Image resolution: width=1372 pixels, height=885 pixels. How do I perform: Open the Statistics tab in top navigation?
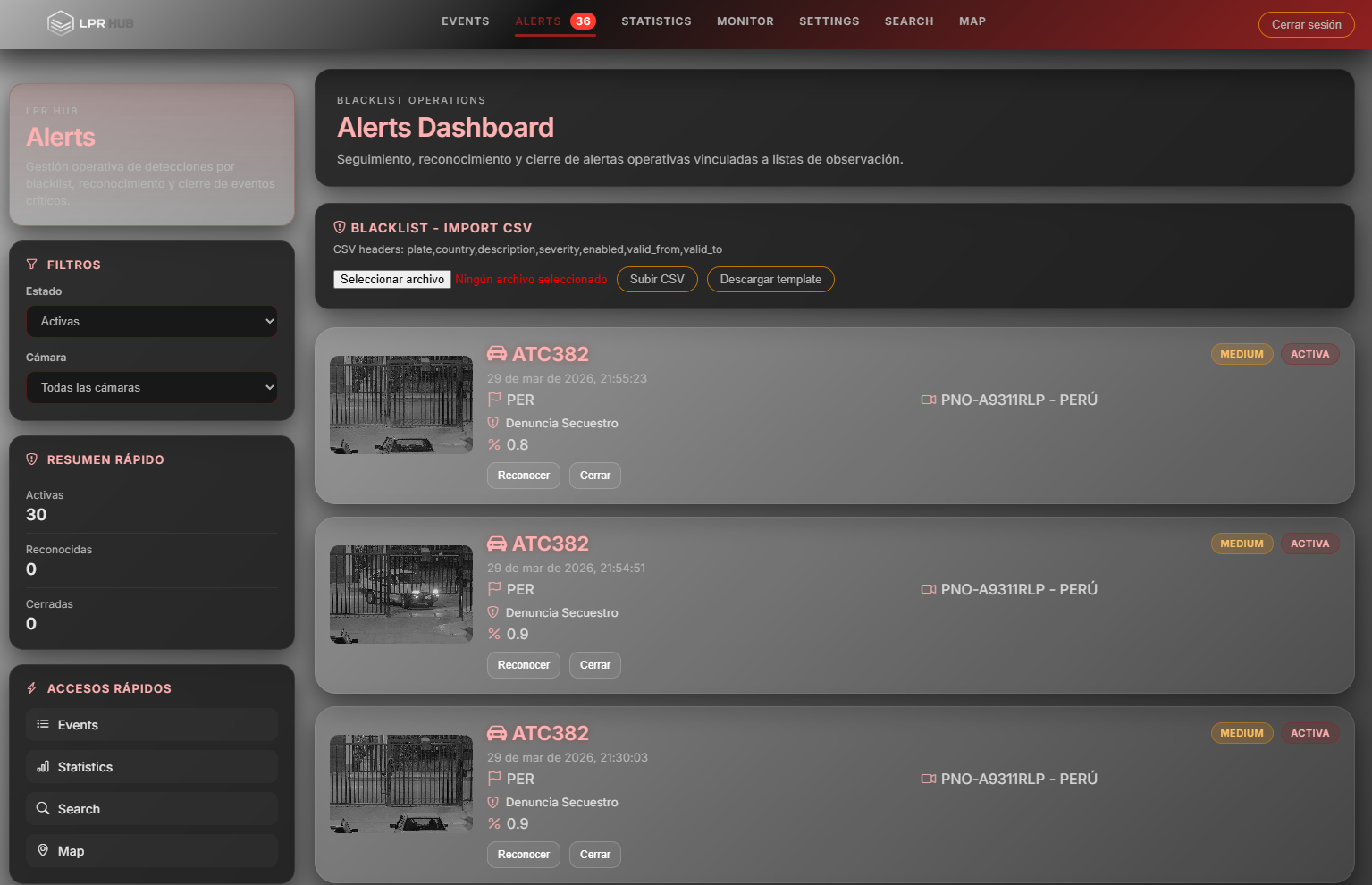[x=656, y=21]
